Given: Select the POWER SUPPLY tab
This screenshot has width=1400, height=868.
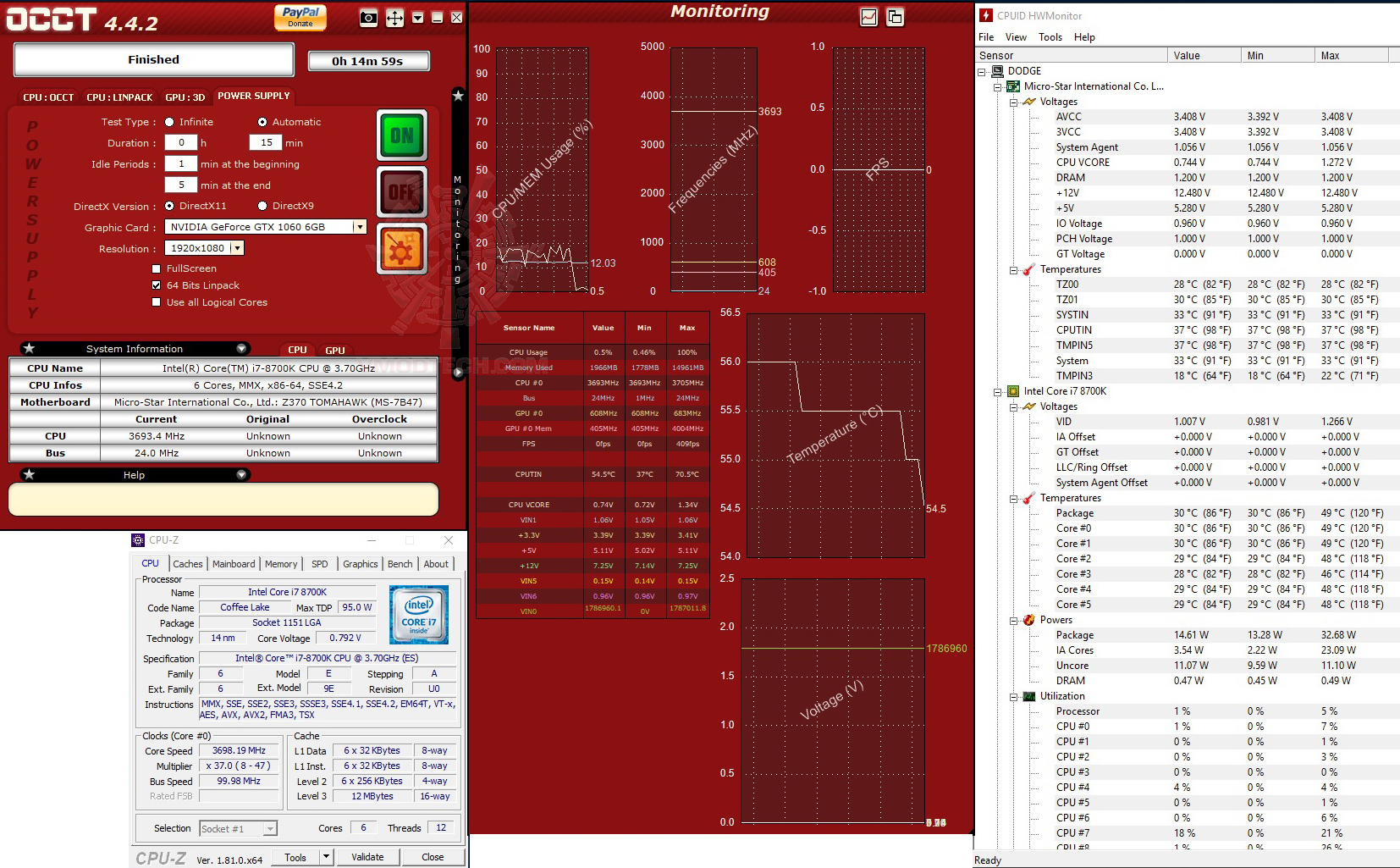Looking at the screenshot, I should coord(254,97).
